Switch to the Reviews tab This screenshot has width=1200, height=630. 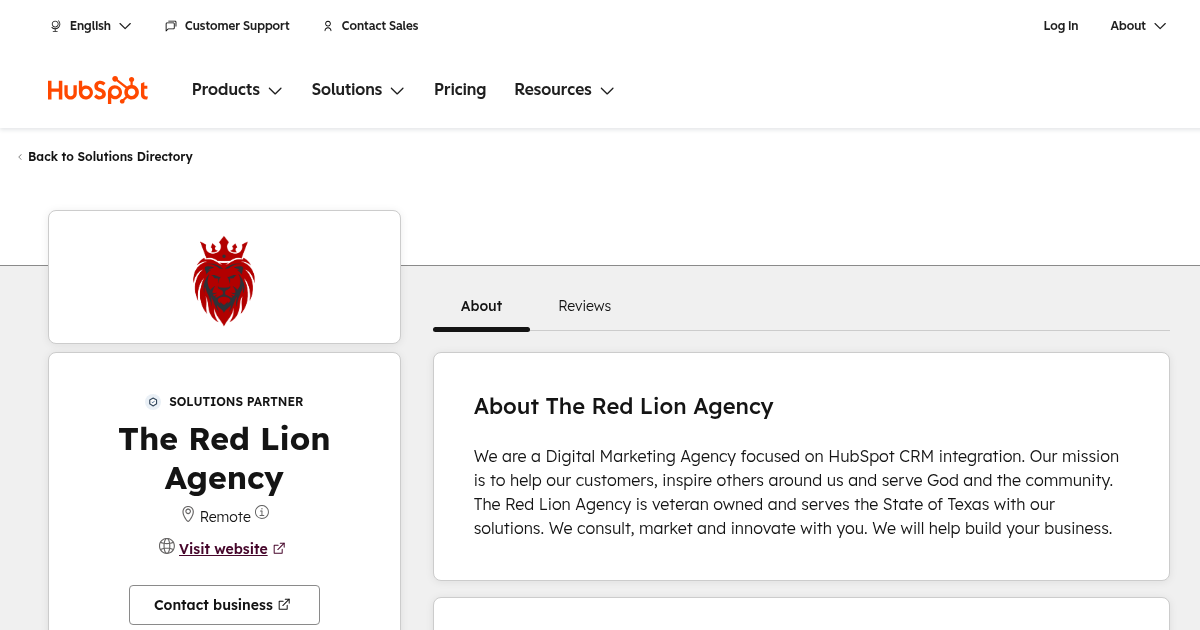584,306
